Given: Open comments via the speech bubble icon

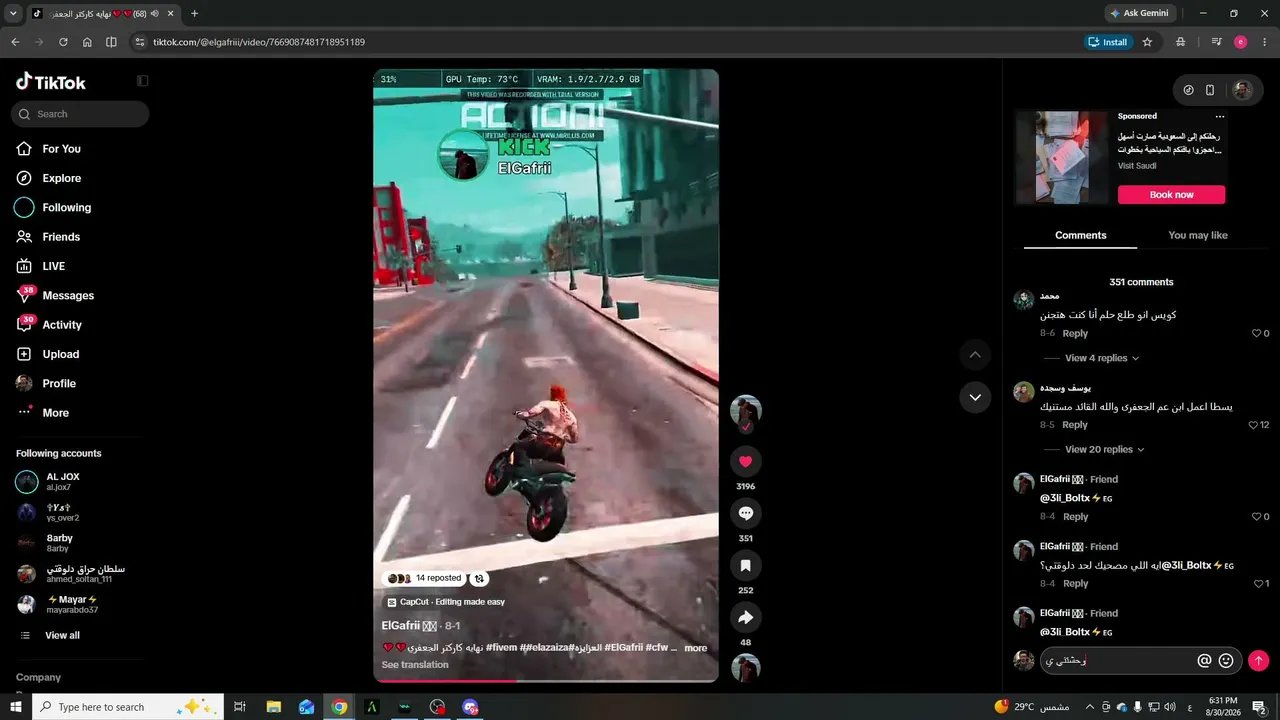Looking at the screenshot, I should point(745,513).
